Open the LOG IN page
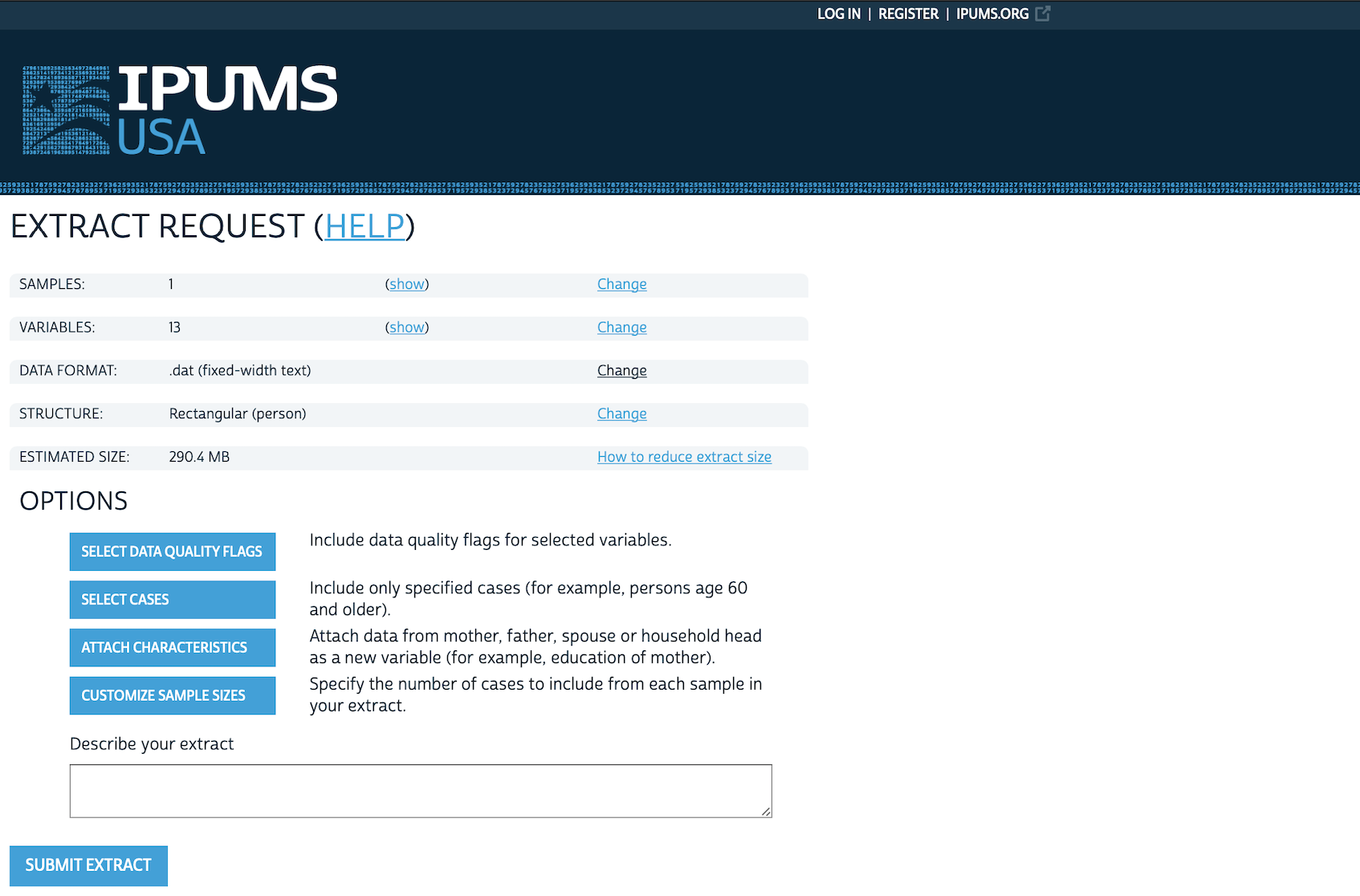The image size is (1360, 896). (838, 14)
